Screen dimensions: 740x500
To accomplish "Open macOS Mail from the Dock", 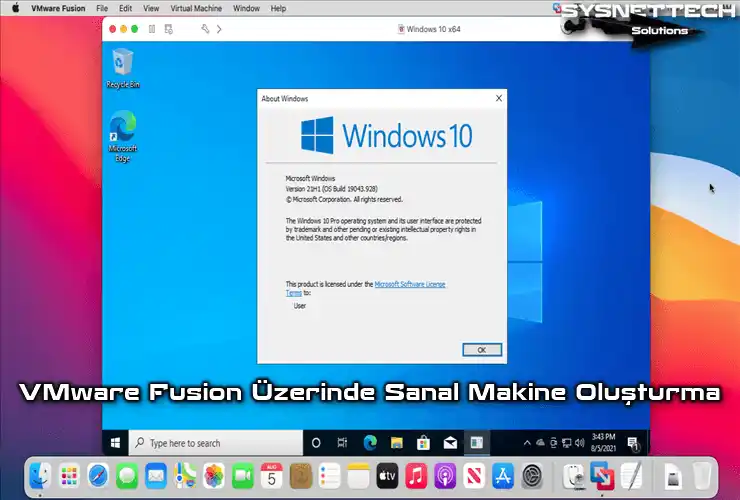I will 156,476.
